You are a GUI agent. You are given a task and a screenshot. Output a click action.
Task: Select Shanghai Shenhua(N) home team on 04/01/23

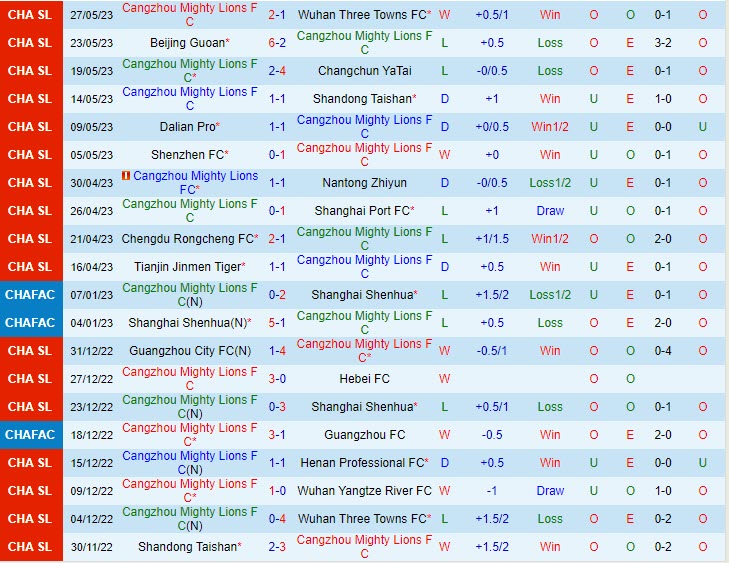pos(187,322)
